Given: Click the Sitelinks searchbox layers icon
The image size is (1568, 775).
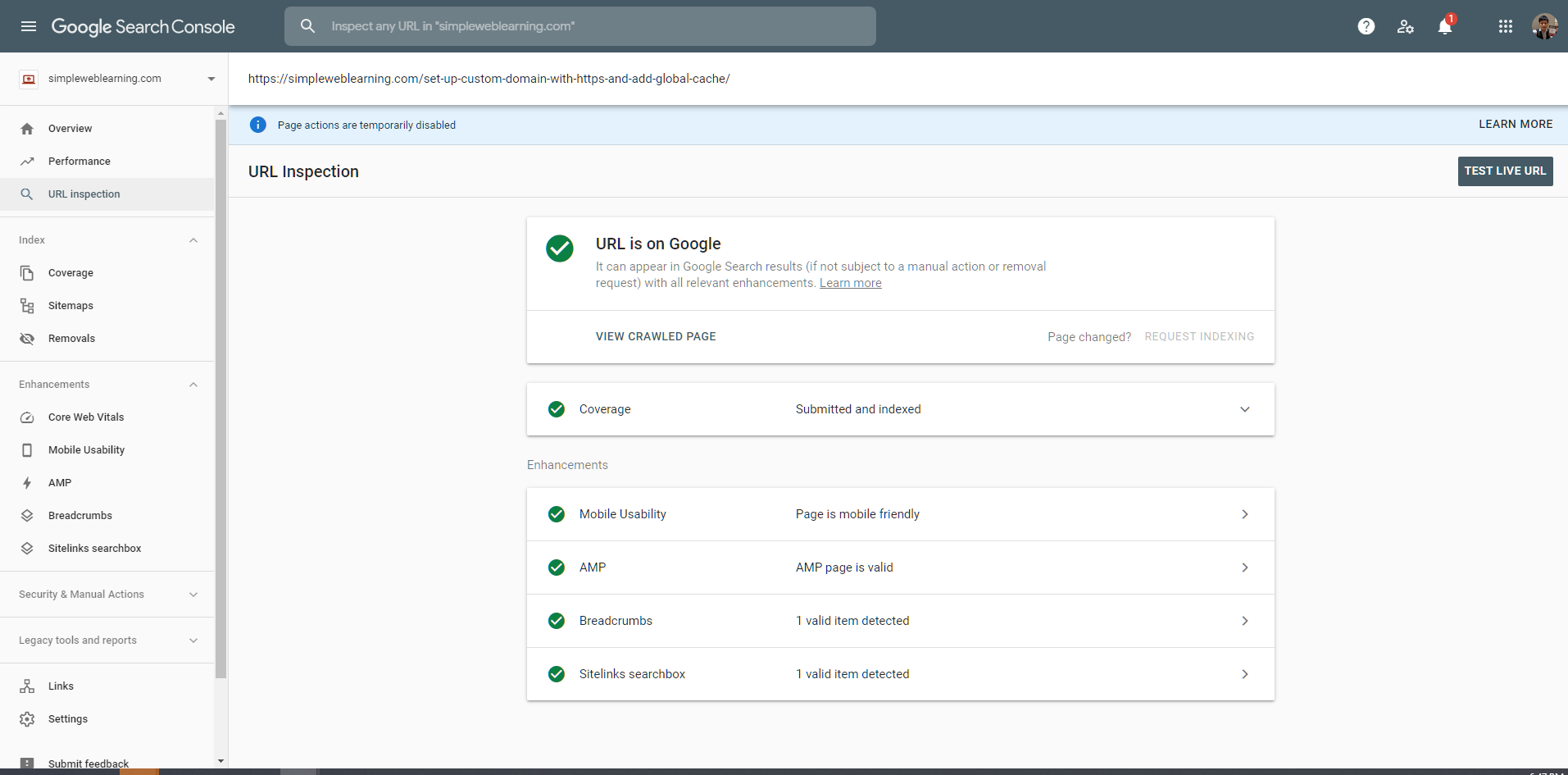Looking at the screenshot, I should click(x=27, y=549).
